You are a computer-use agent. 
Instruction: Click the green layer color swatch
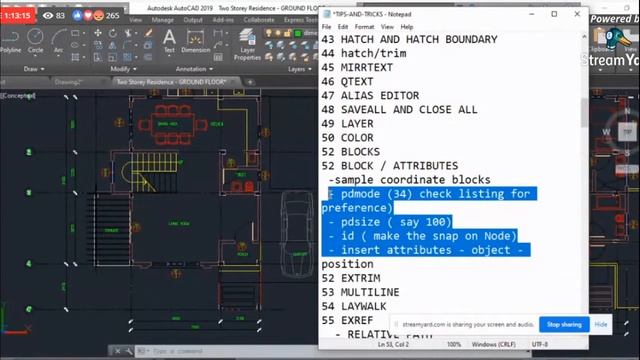pyautogui.click(x=298, y=33)
